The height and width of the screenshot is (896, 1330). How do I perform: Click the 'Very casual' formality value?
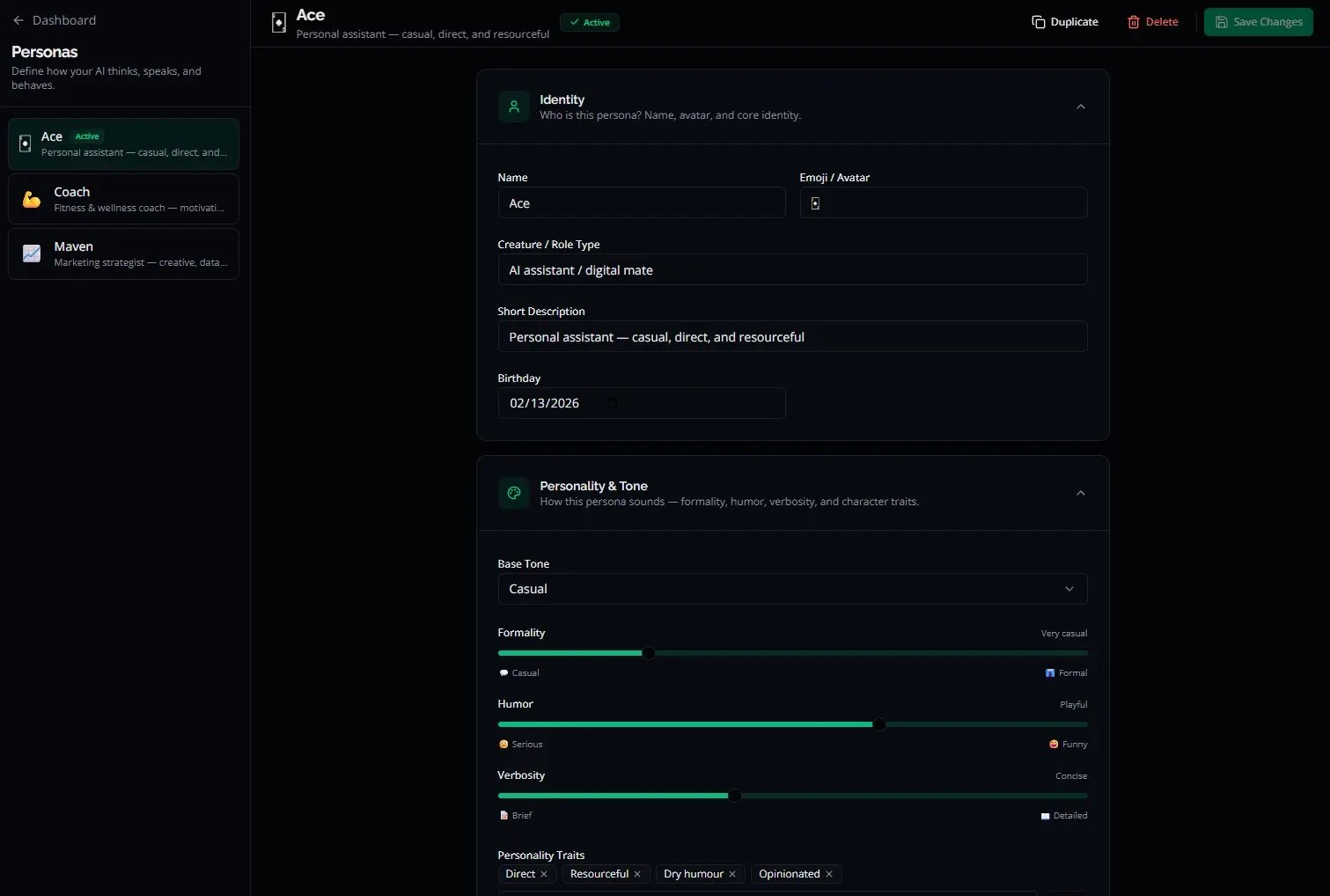tap(1064, 634)
